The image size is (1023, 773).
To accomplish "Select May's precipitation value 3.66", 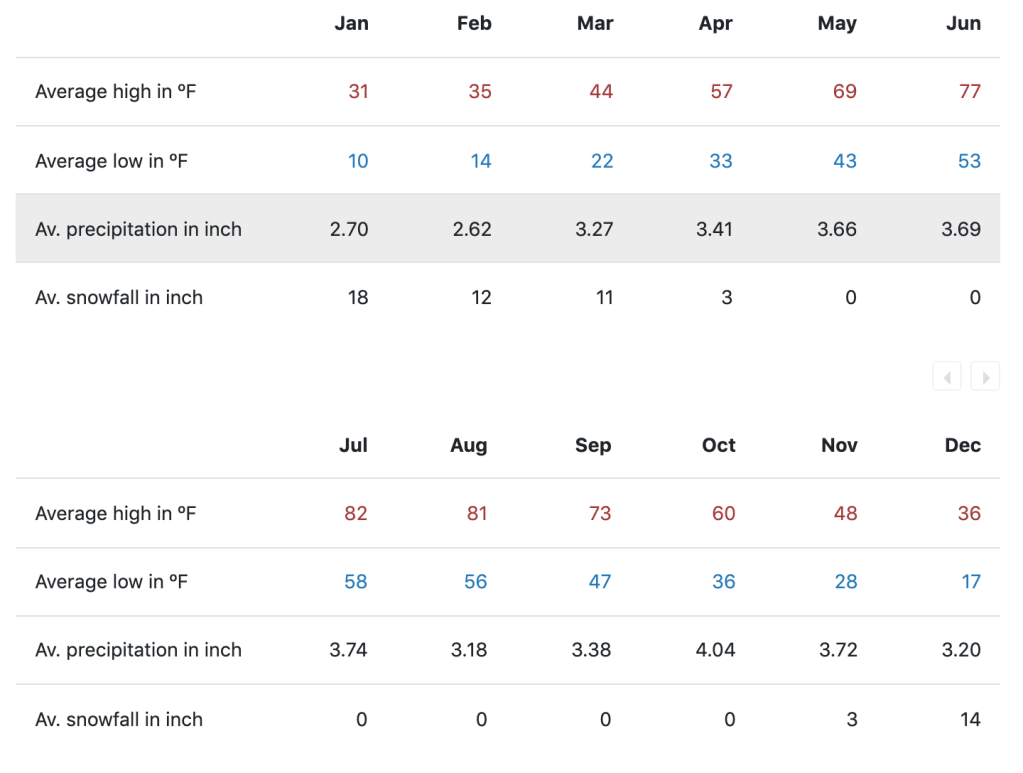I will click(x=836, y=229).
